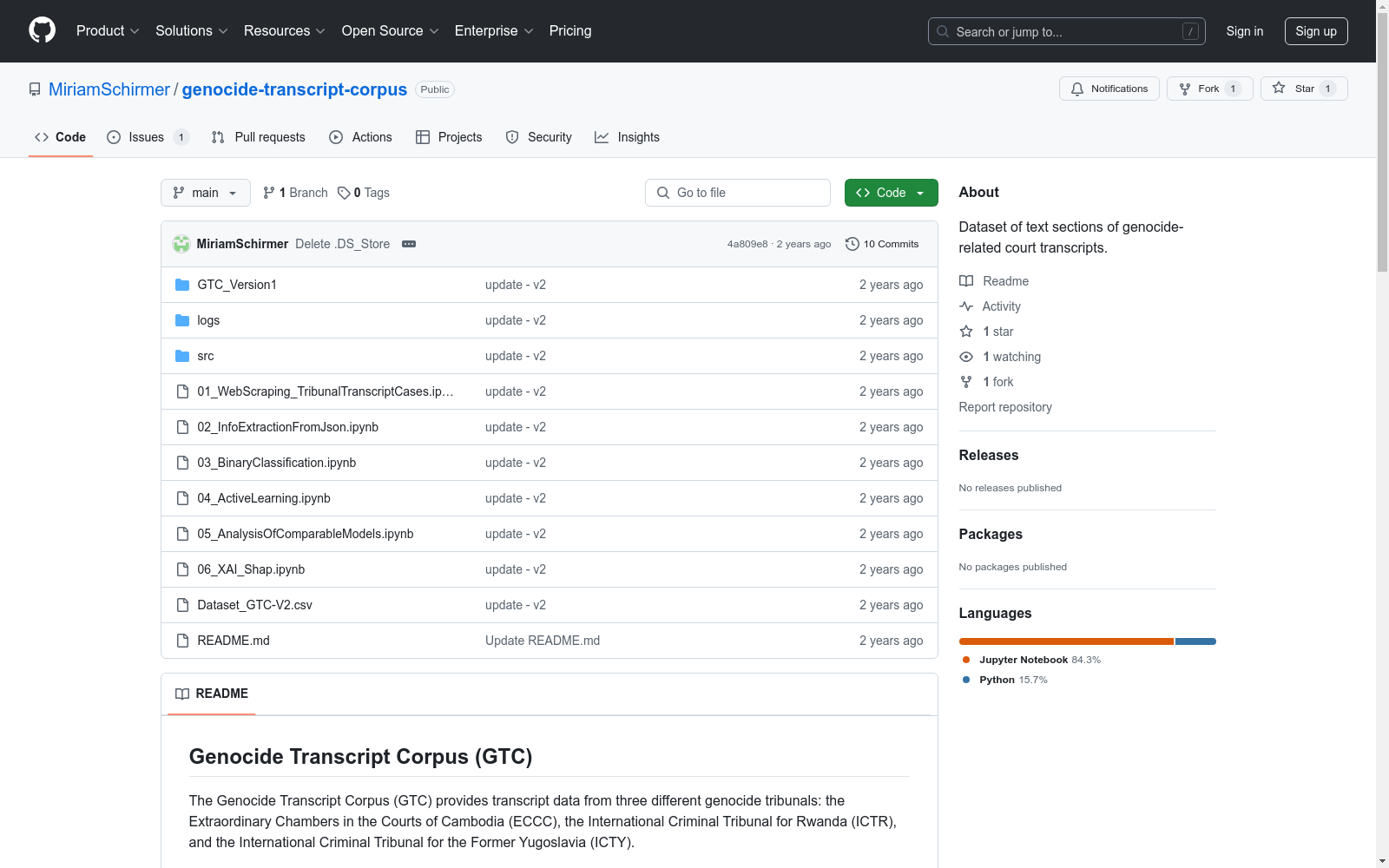Expand the Open Source menu
Image resolution: width=1389 pixels, height=868 pixels.
pos(391,30)
